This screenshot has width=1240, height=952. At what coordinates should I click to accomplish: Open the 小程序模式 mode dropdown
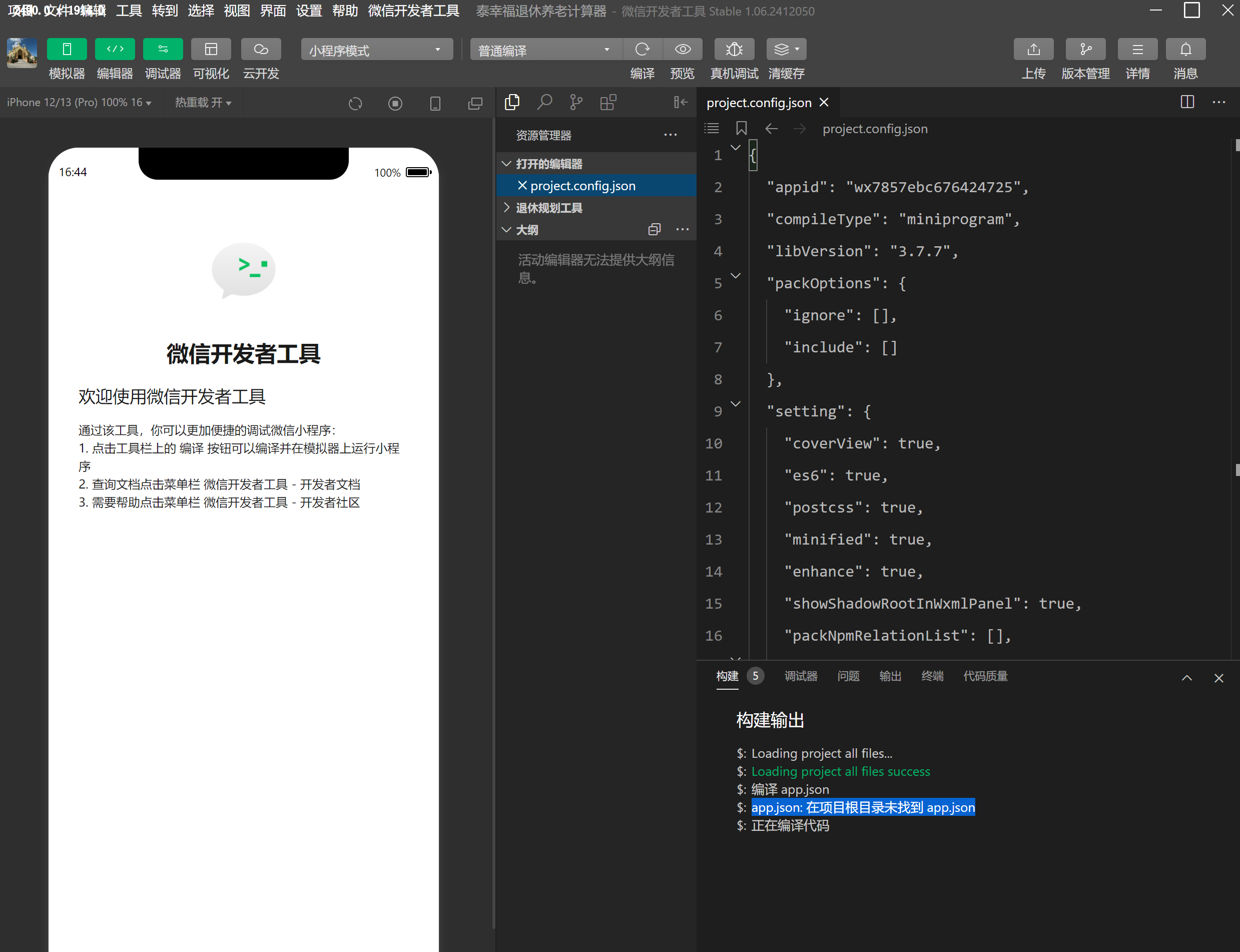pos(377,50)
